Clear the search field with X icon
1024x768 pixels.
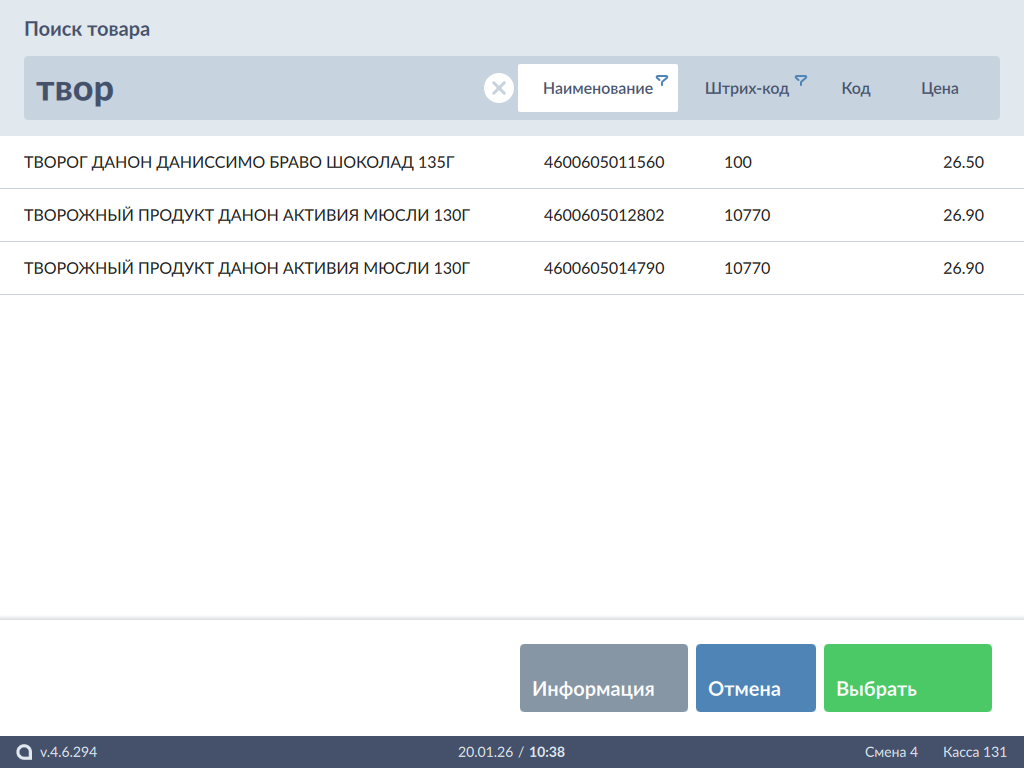tap(498, 88)
